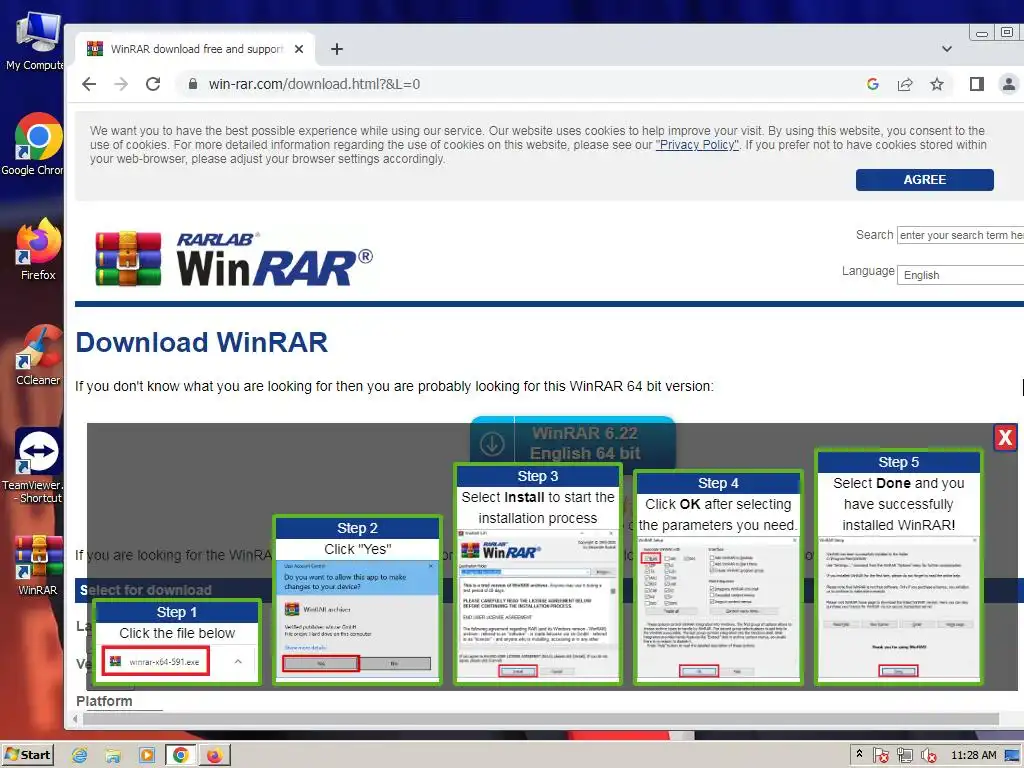Viewport: 1024px width, 768px height.
Task: Open the media player taskbar icon
Action: [147, 756]
